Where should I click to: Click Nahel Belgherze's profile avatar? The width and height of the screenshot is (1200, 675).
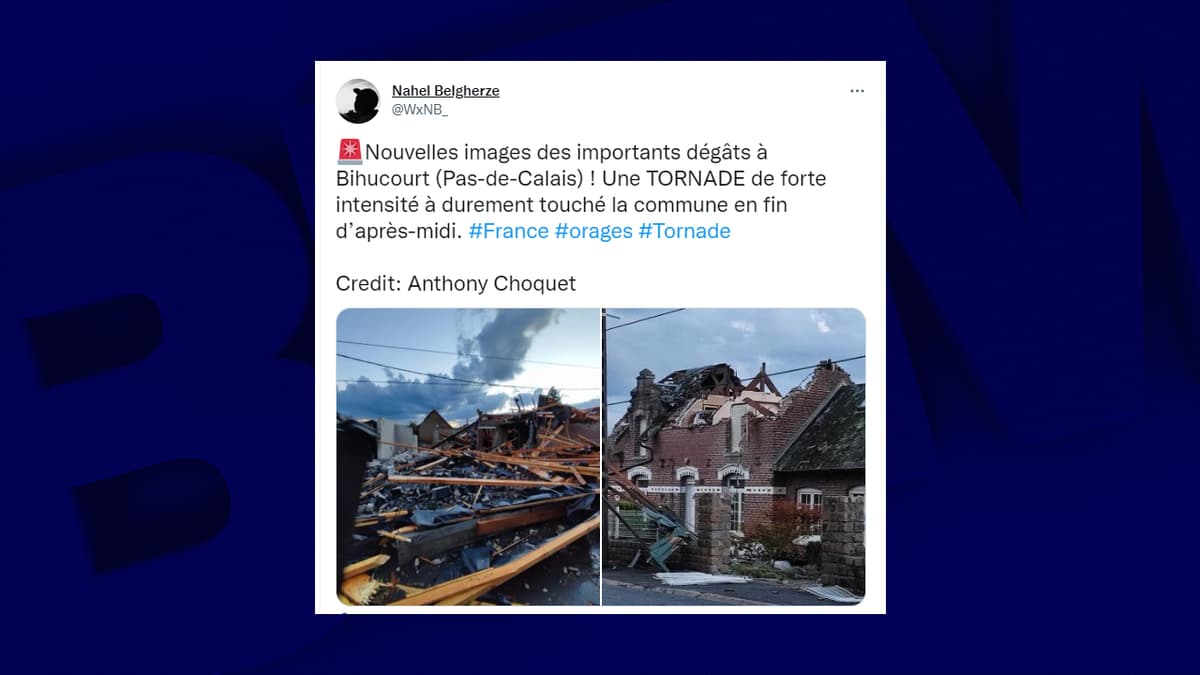(x=358, y=101)
